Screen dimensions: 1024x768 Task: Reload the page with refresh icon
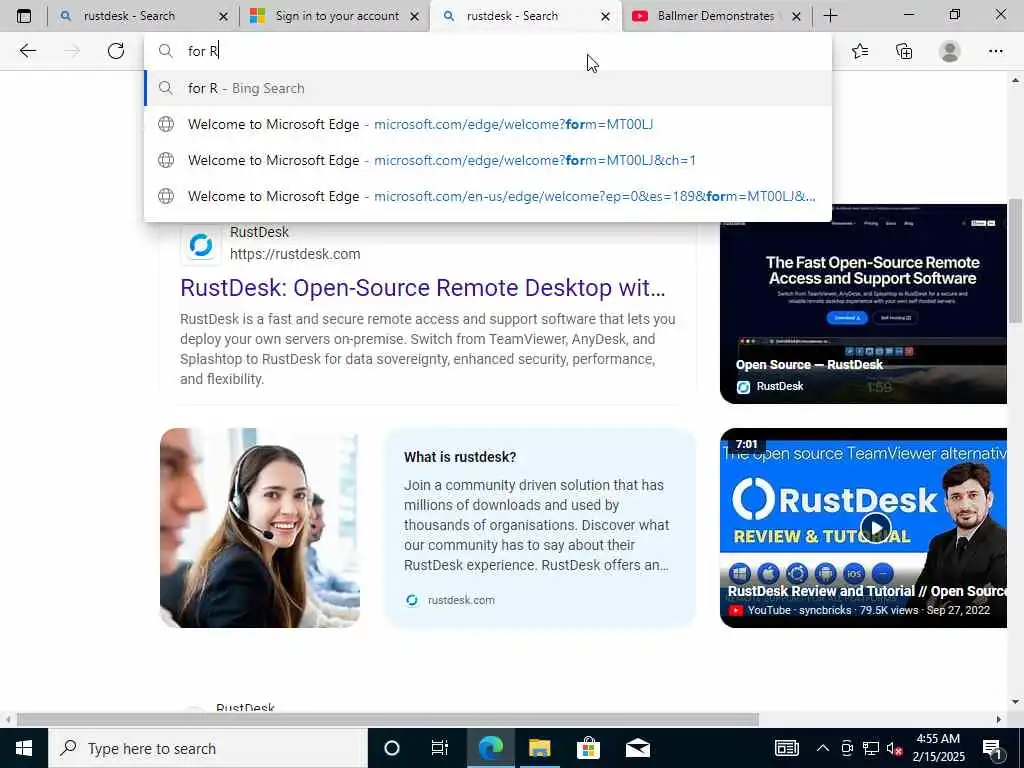tap(116, 51)
